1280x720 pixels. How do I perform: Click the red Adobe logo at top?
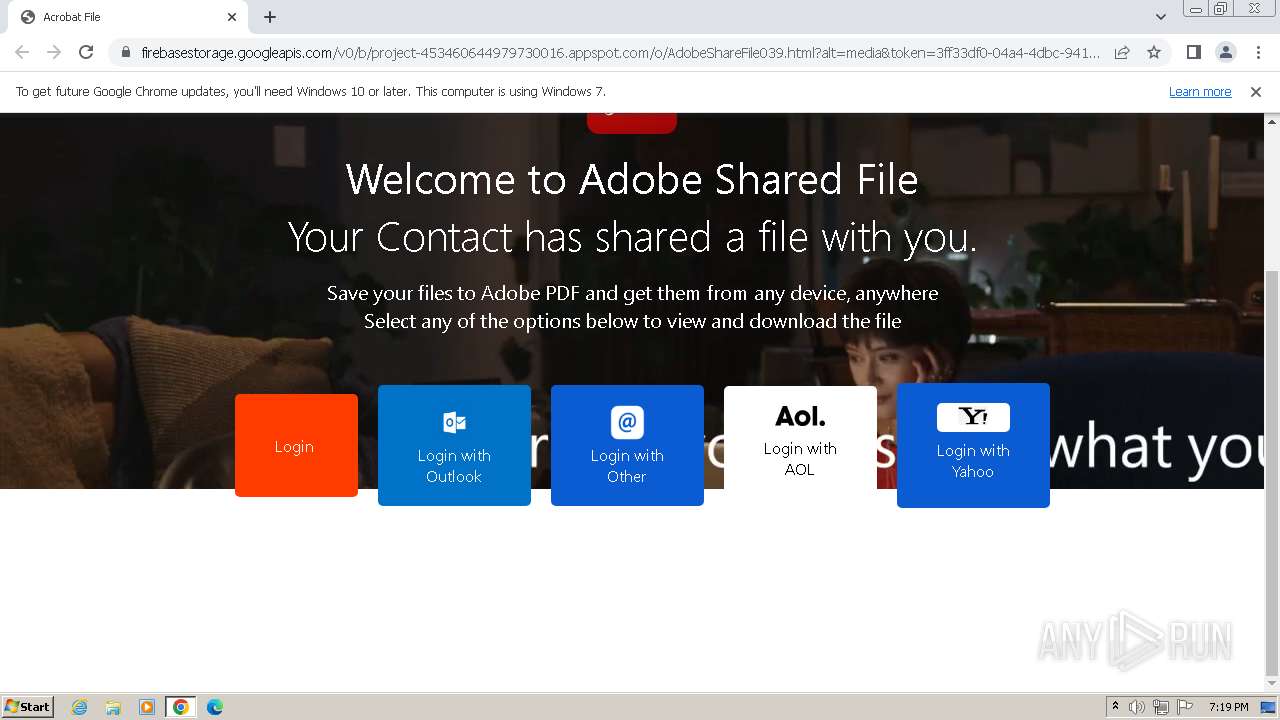pyautogui.click(x=632, y=123)
